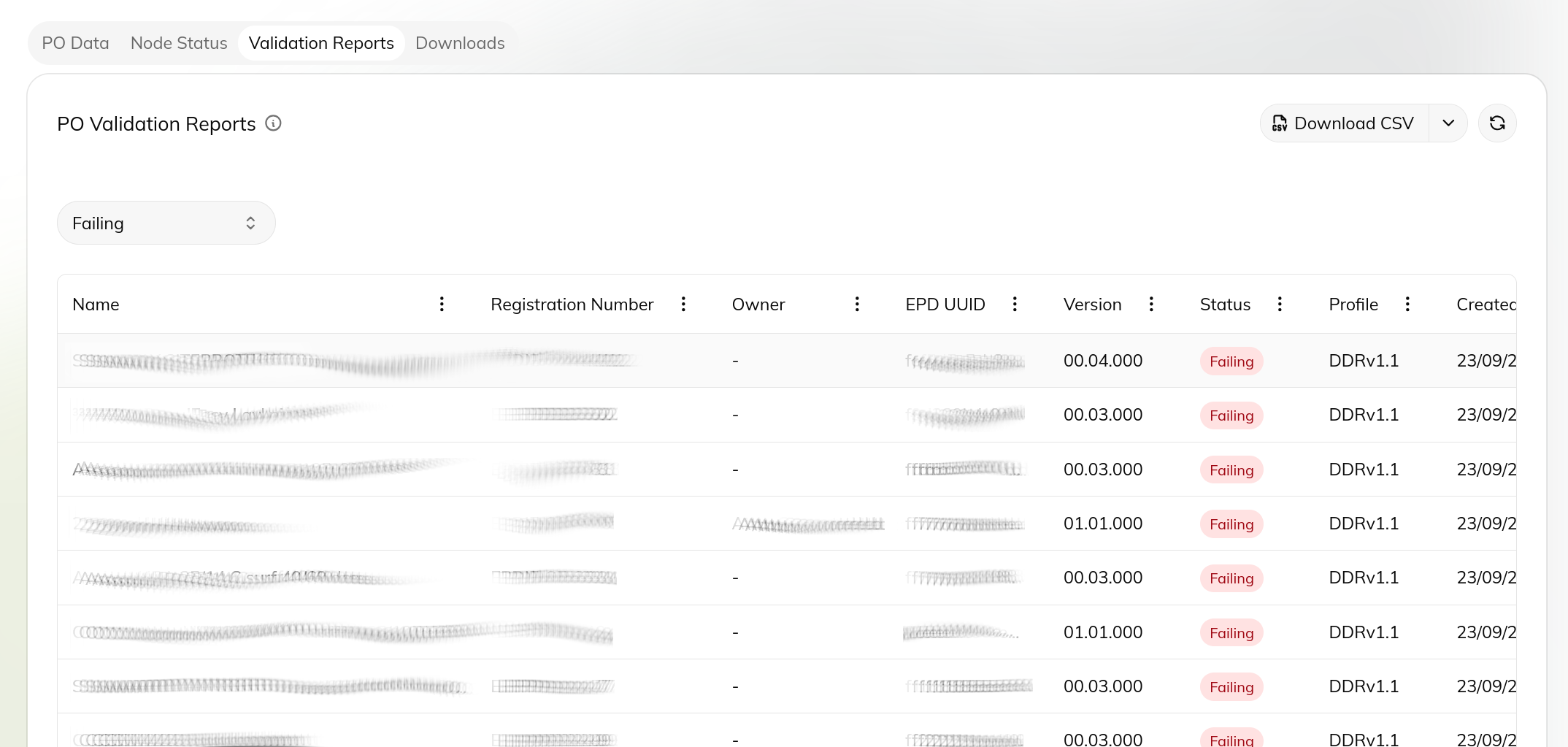Go to the Downloads tab
The width and height of the screenshot is (1568, 747).
pyautogui.click(x=460, y=43)
